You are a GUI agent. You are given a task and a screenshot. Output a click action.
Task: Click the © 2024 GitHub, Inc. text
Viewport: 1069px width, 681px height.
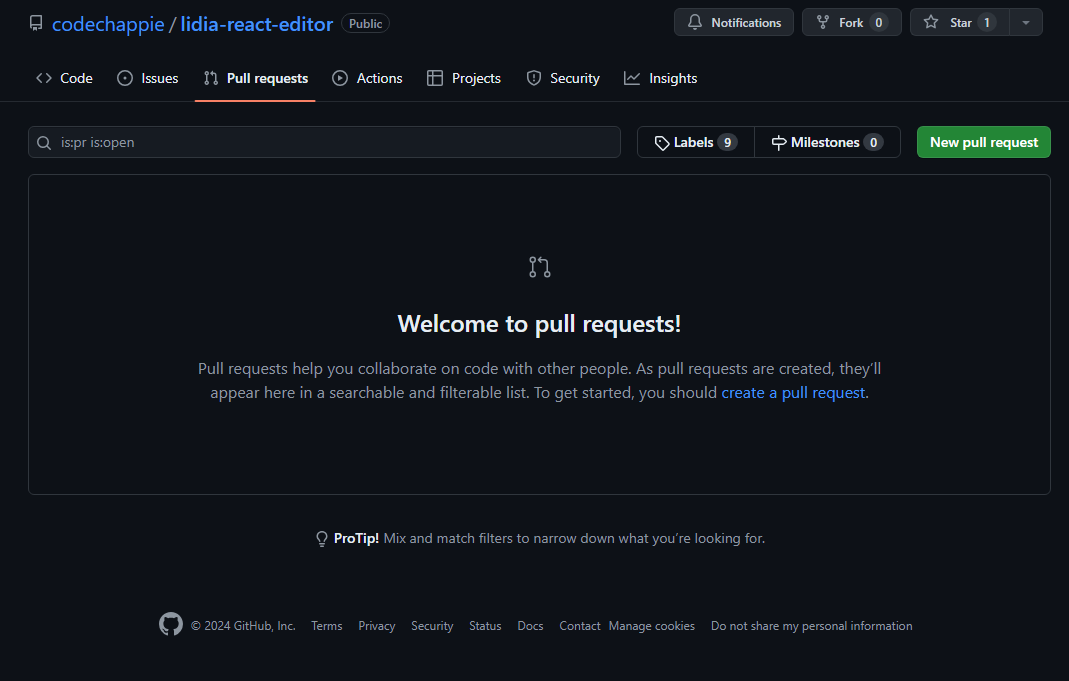pos(243,626)
